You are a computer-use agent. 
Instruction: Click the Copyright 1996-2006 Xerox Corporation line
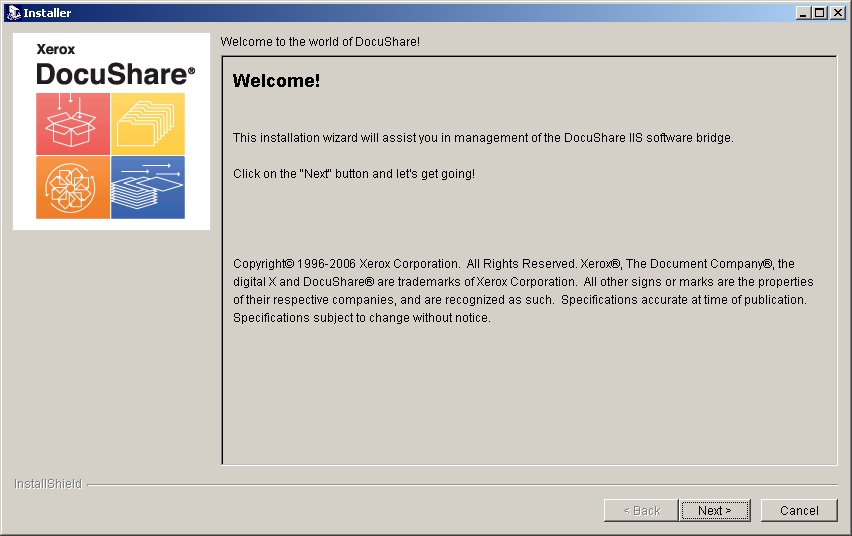pos(513,264)
